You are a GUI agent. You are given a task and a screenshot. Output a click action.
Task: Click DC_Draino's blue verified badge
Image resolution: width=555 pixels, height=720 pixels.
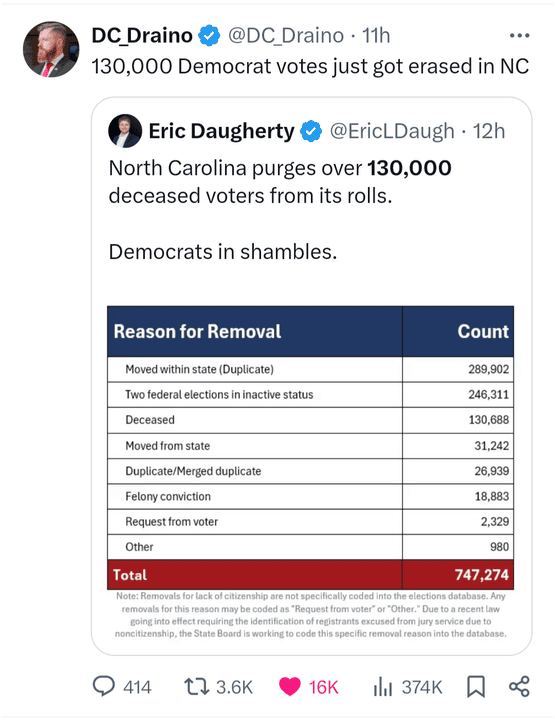pyautogui.click(x=209, y=36)
